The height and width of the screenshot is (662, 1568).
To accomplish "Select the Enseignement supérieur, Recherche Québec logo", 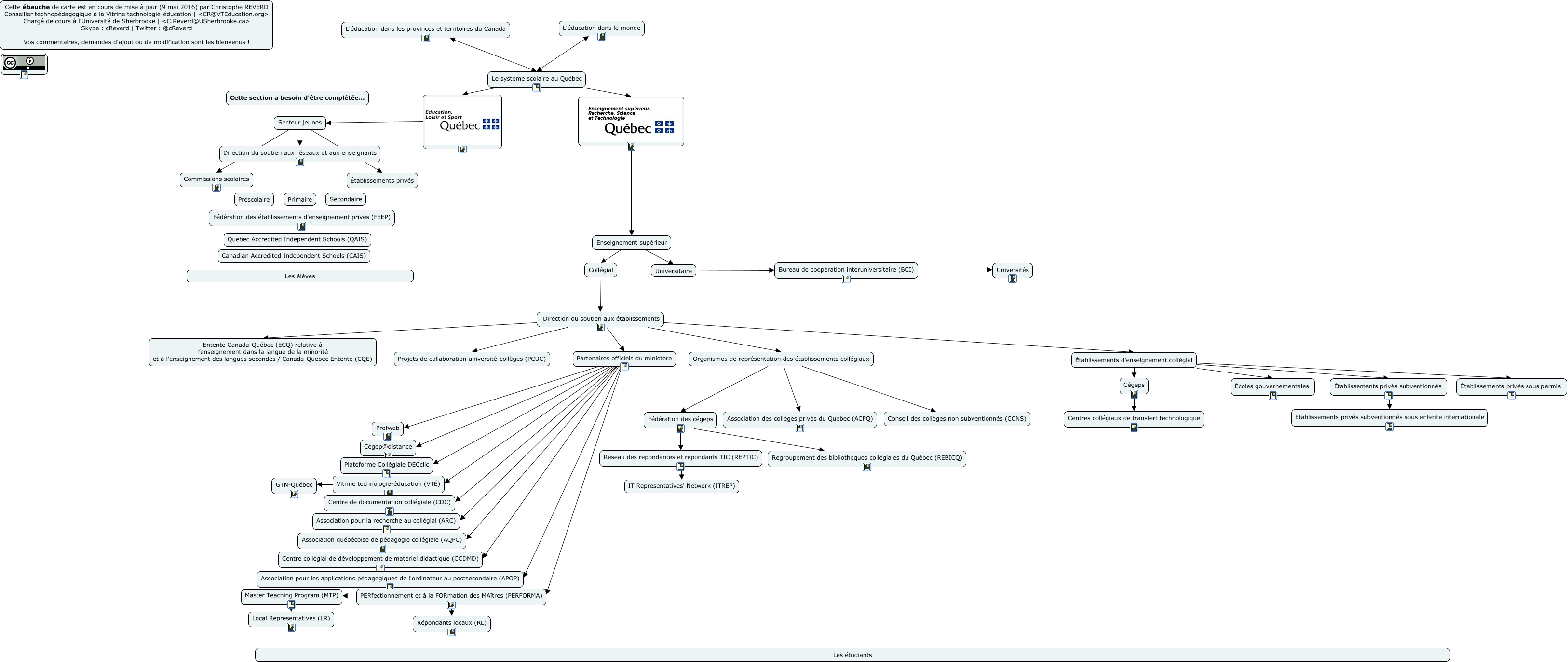I will pyautogui.click(x=631, y=120).
